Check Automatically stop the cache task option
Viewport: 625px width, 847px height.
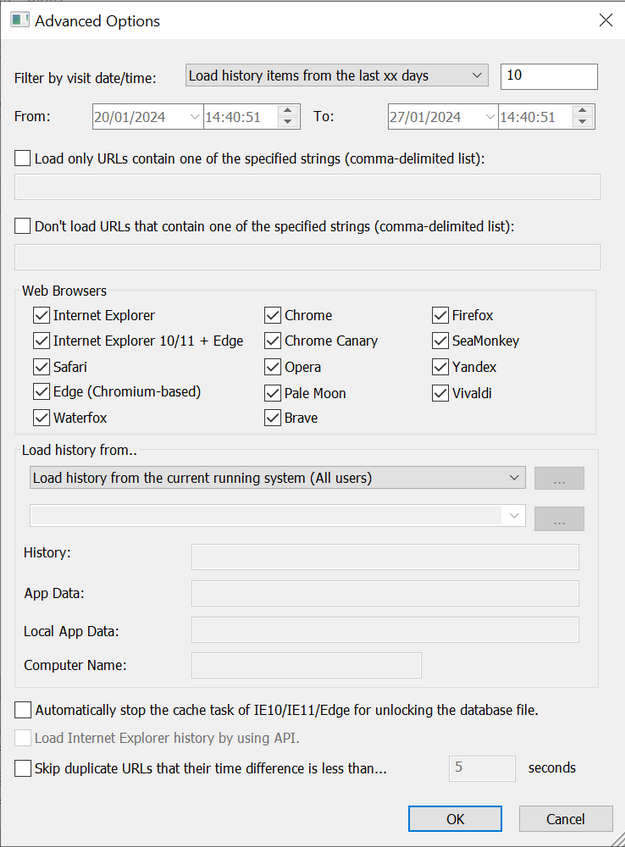coord(23,710)
